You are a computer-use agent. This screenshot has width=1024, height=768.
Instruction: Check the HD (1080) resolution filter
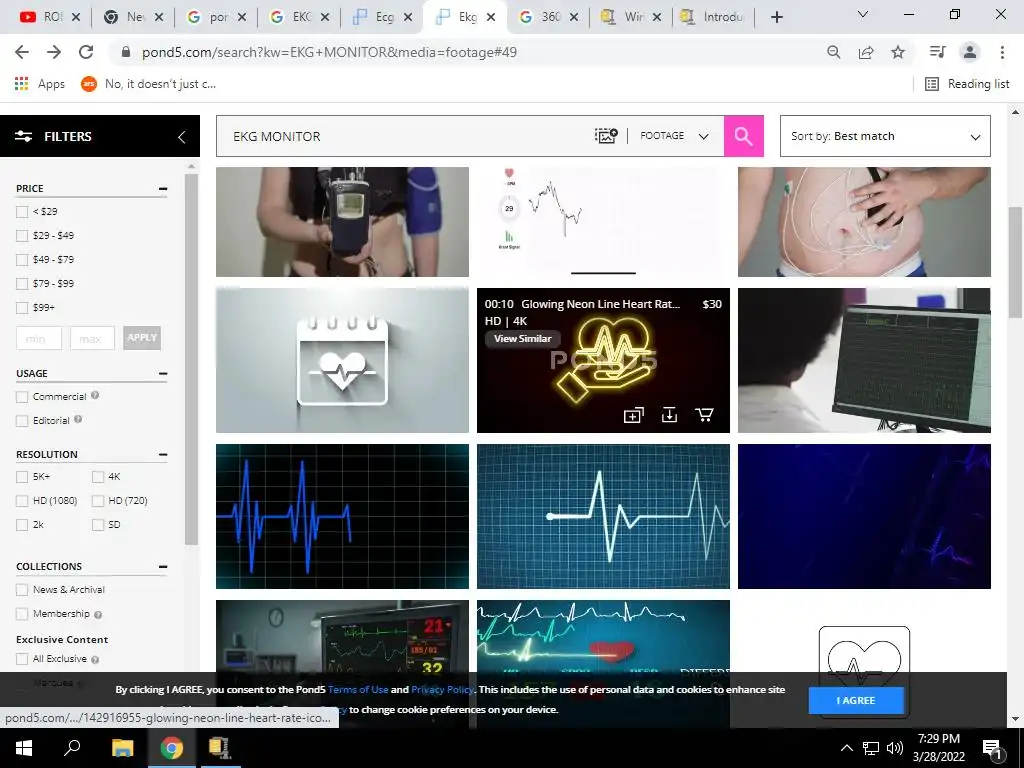click(x=22, y=501)
